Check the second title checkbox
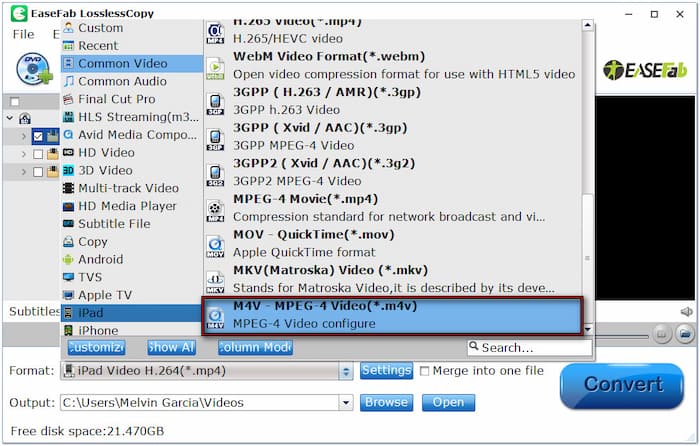700x446 pixels. [x=38, y=154]
